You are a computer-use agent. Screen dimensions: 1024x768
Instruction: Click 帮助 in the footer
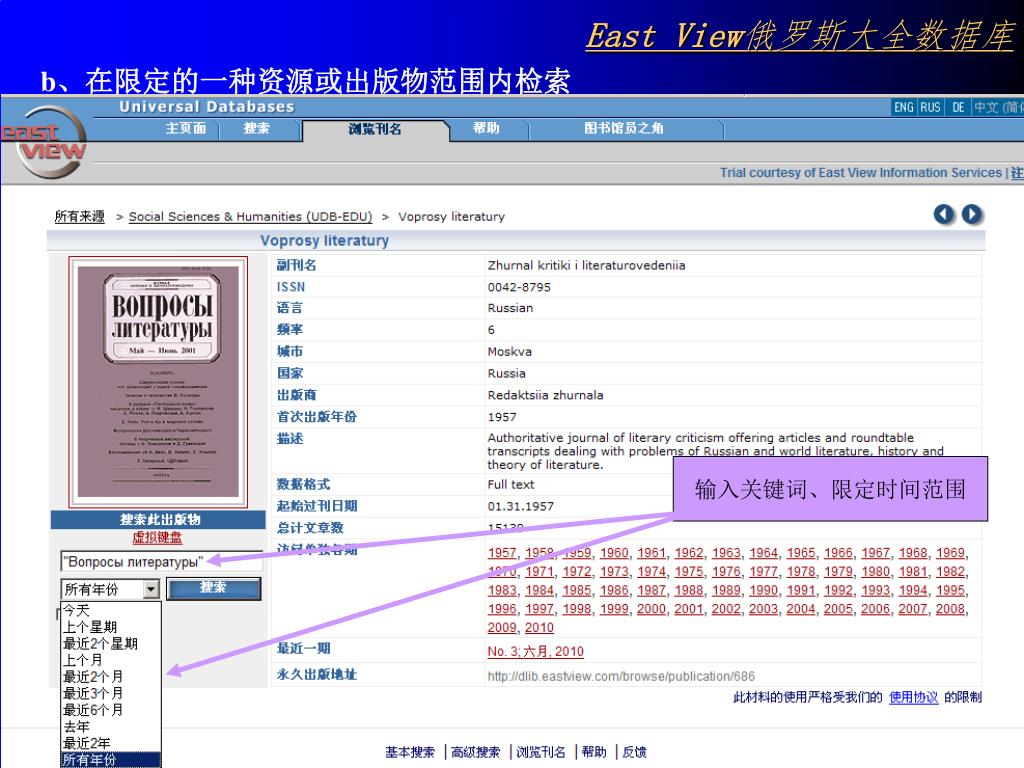594,752
